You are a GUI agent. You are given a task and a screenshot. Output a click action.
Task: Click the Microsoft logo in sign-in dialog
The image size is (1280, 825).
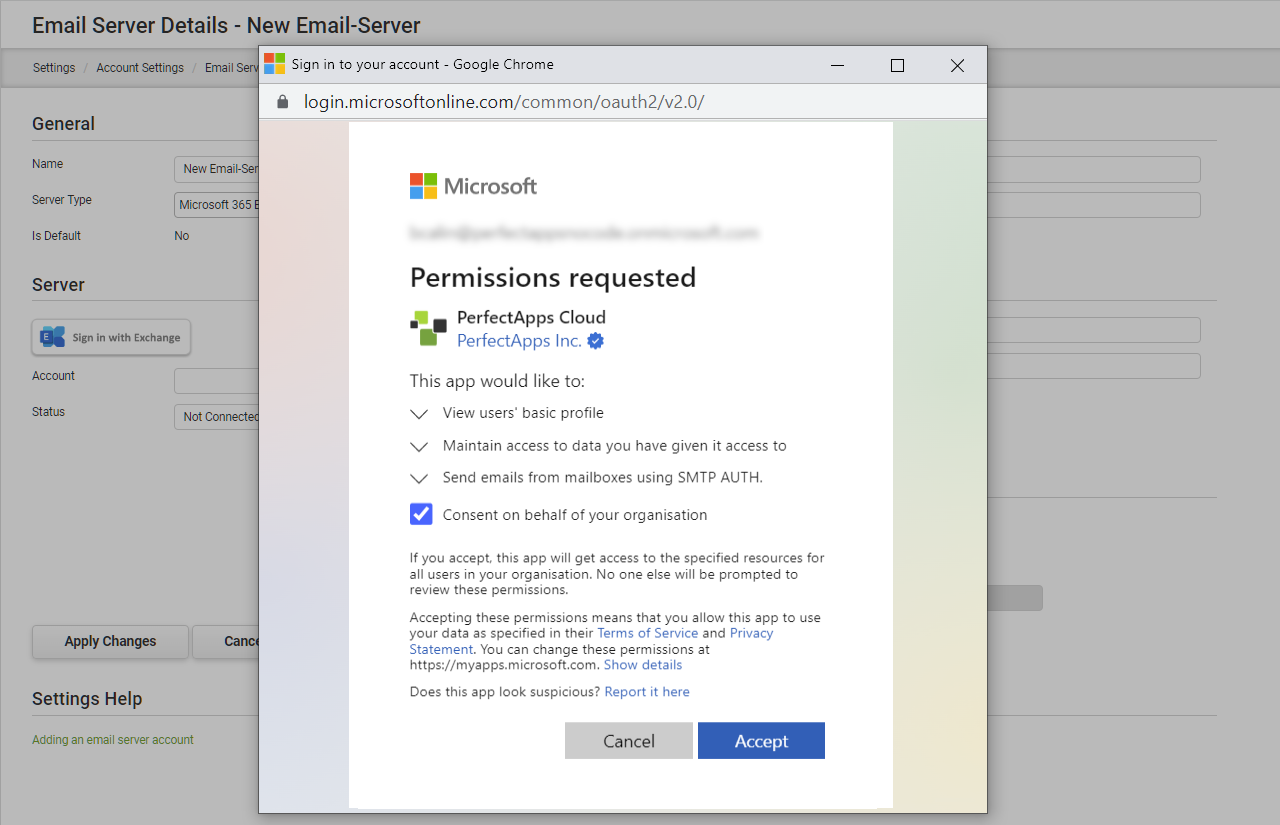[x=473, y=186]
